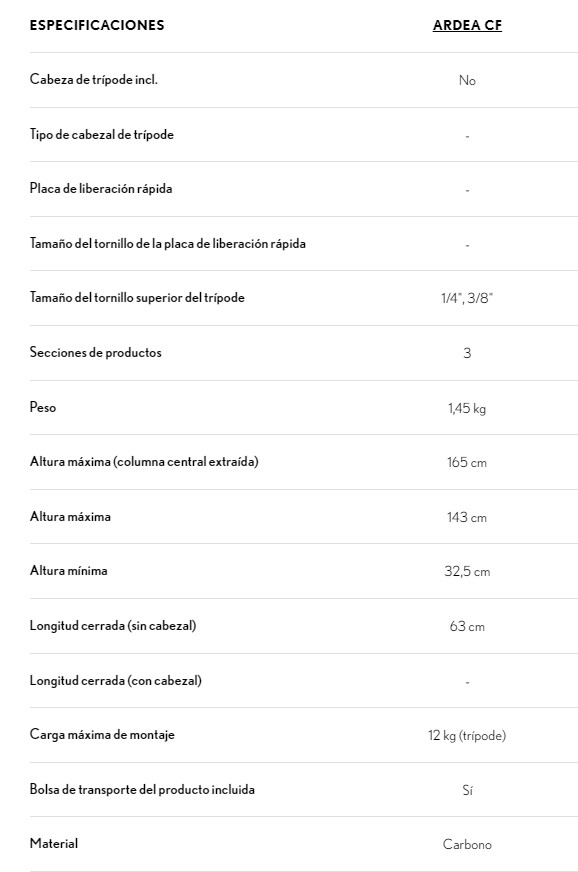Select the quick release plate screw size label
The image size is (578, 872).
coord(167,244)
